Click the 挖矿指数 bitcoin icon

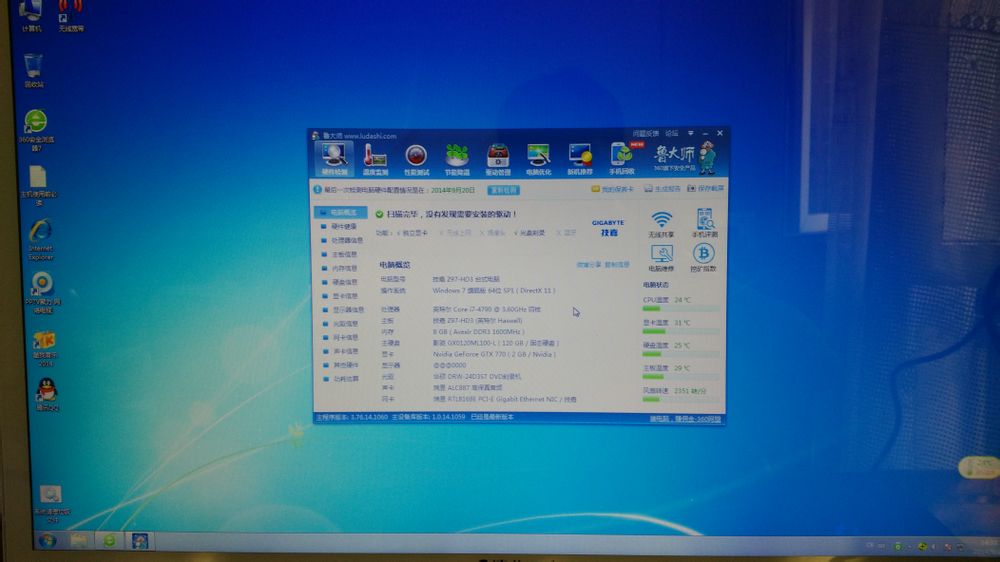703,258
